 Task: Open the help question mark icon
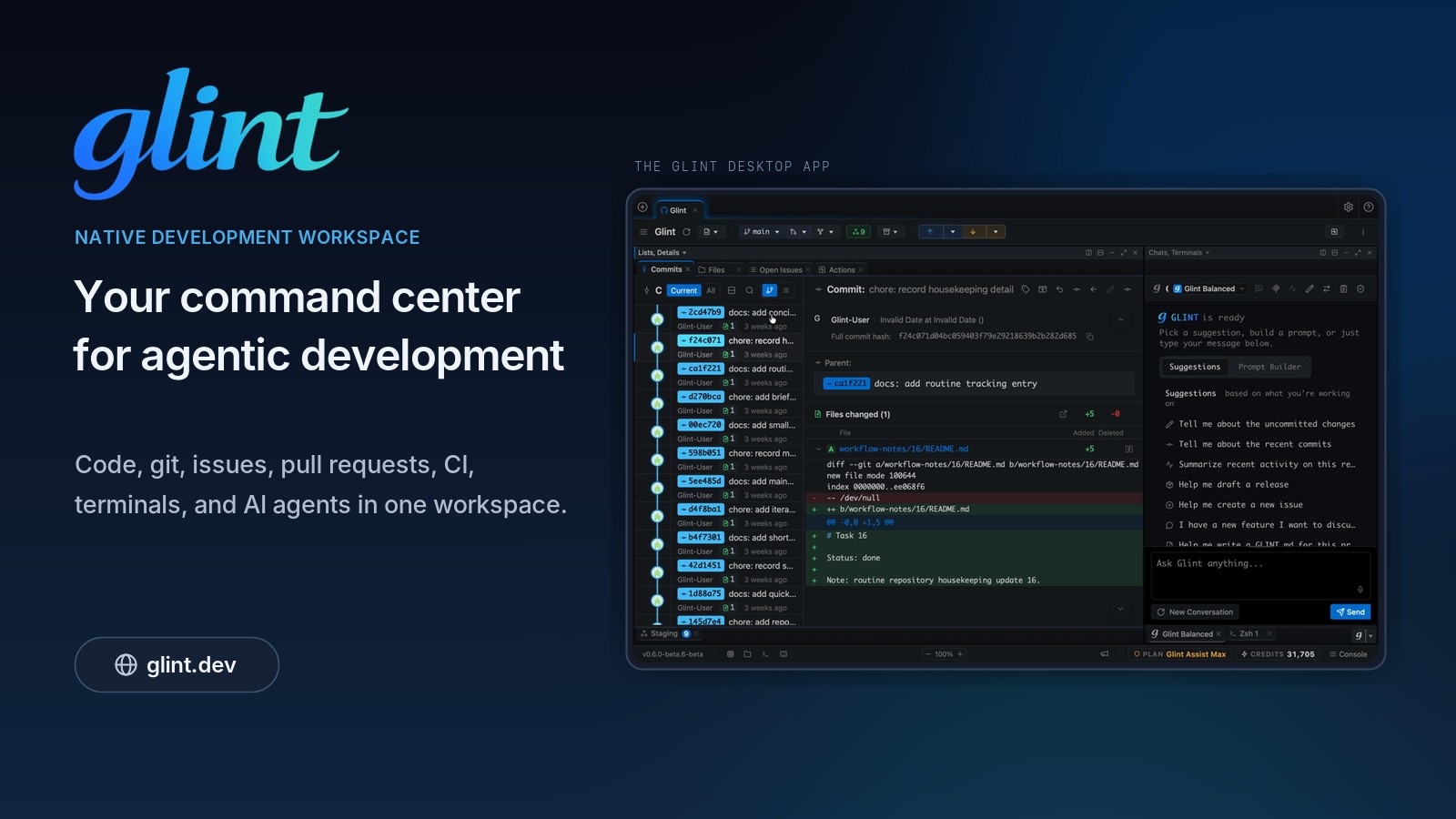pos(1369,207)
